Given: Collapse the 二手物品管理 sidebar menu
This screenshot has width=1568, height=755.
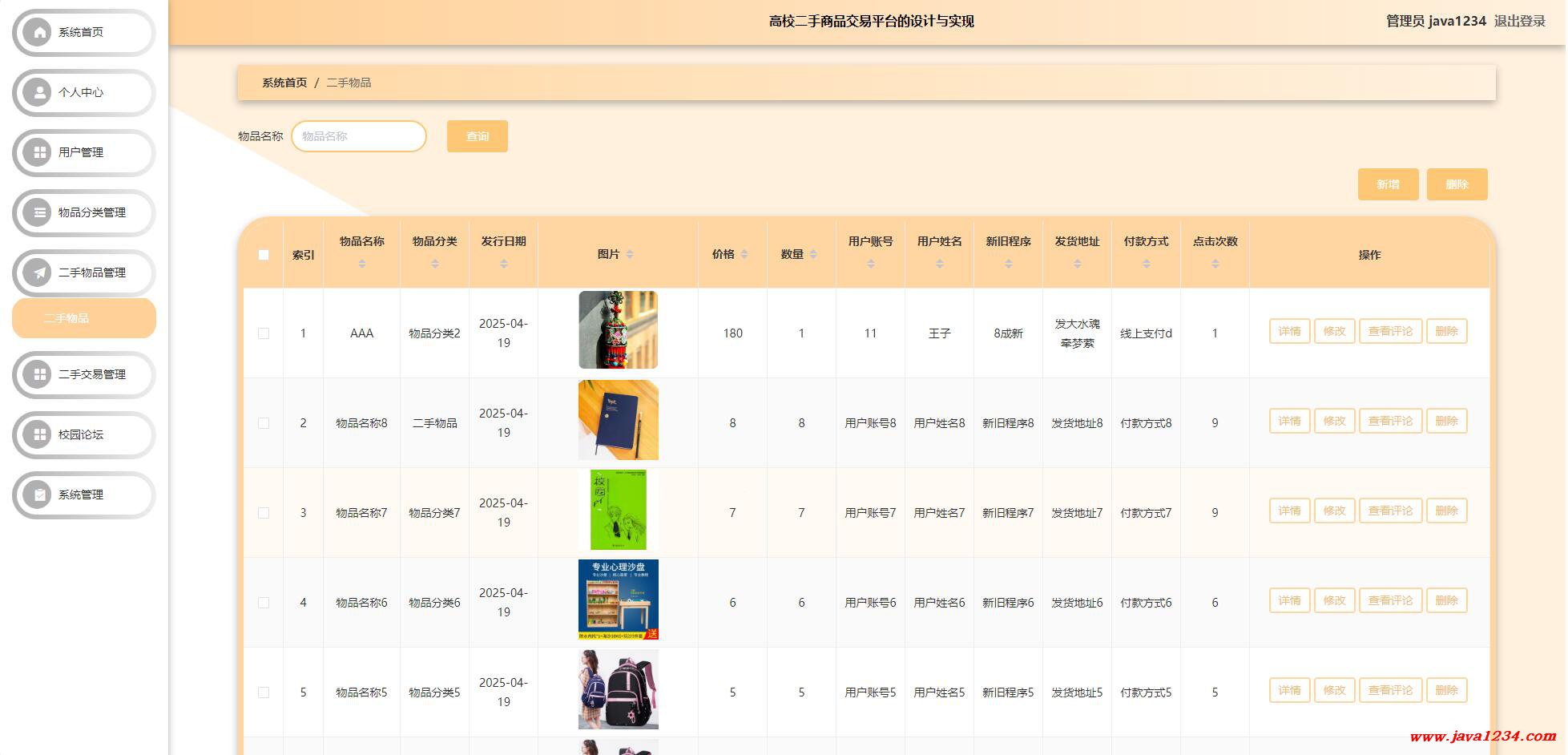Looking at the screenshot, I should [84, 273].
